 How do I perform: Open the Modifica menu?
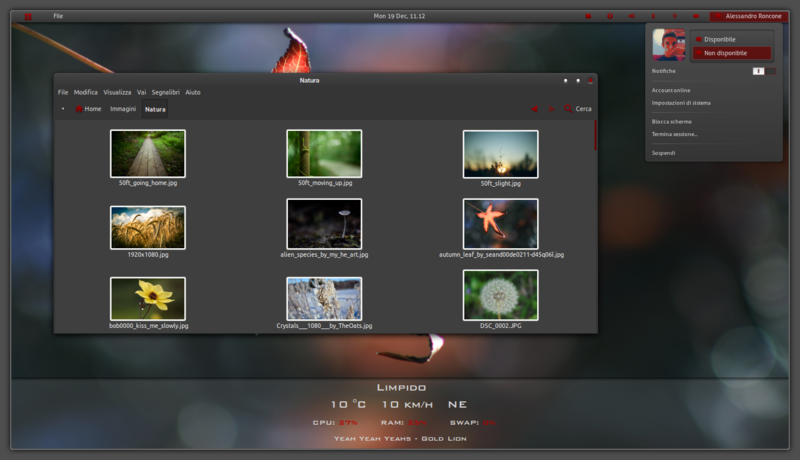(x=86, y=92)
